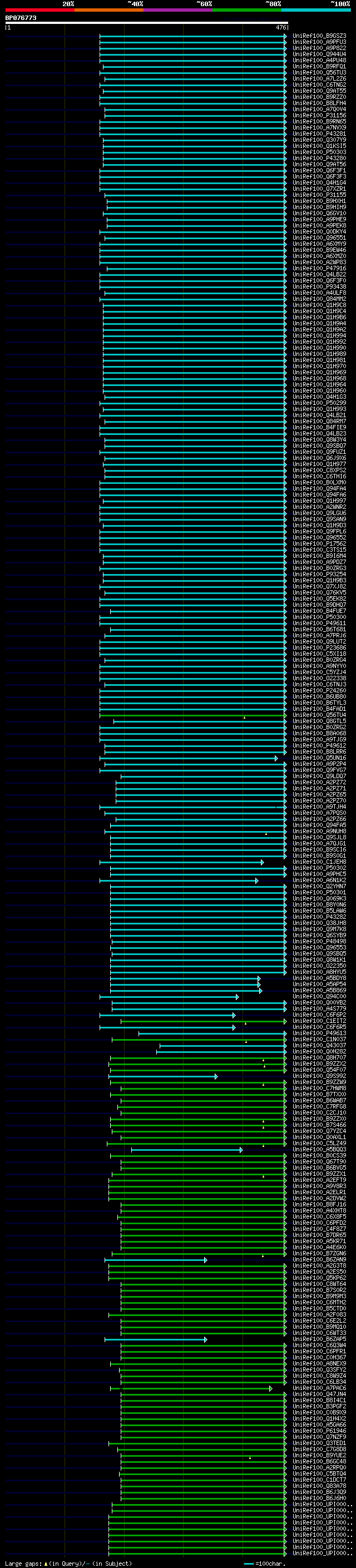Click the white query sequence bar
The width and height of the screenshot is (356, 1568).
(x=147, y=23)
